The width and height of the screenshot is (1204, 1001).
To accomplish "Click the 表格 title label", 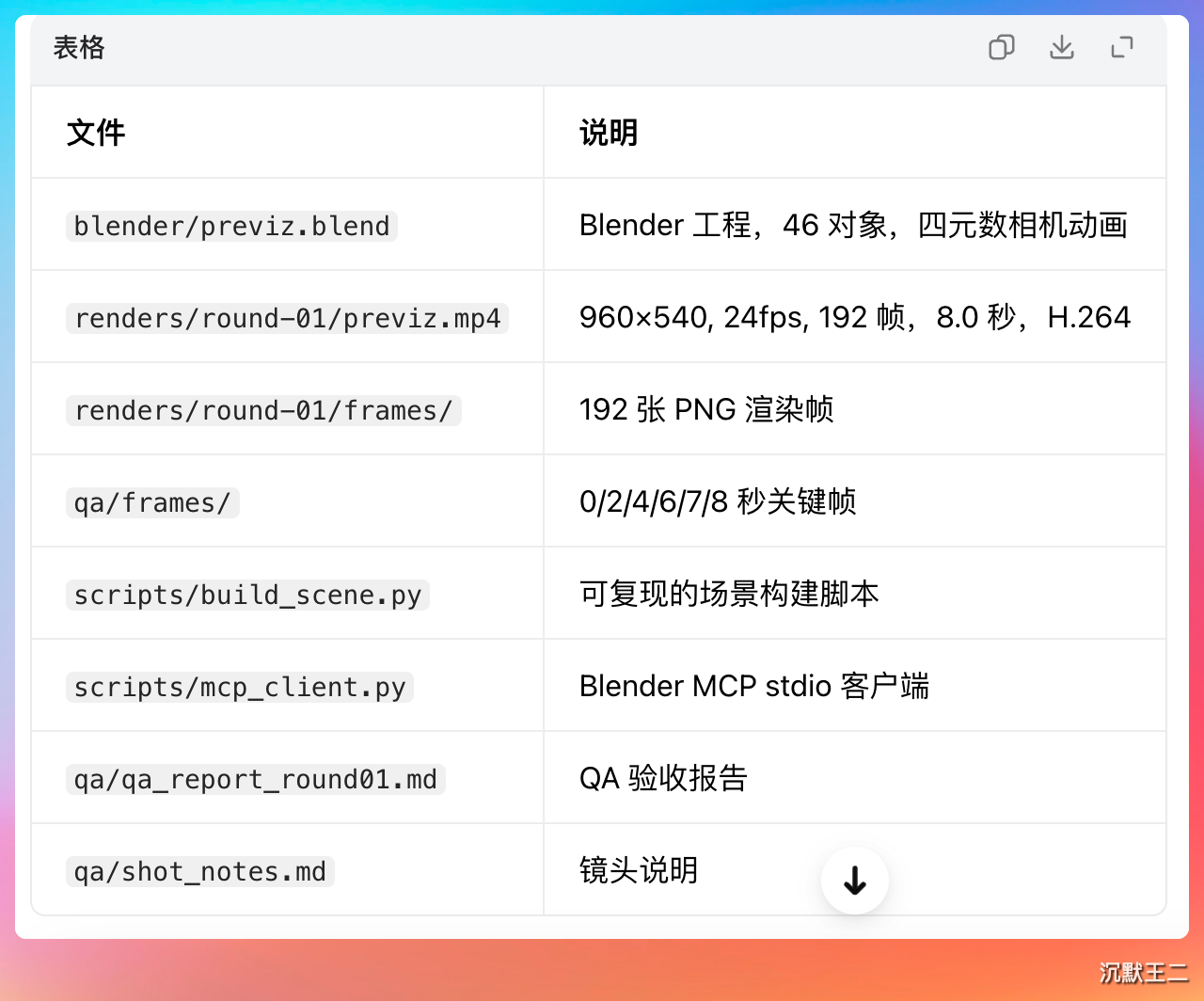I will coord(79,47).
